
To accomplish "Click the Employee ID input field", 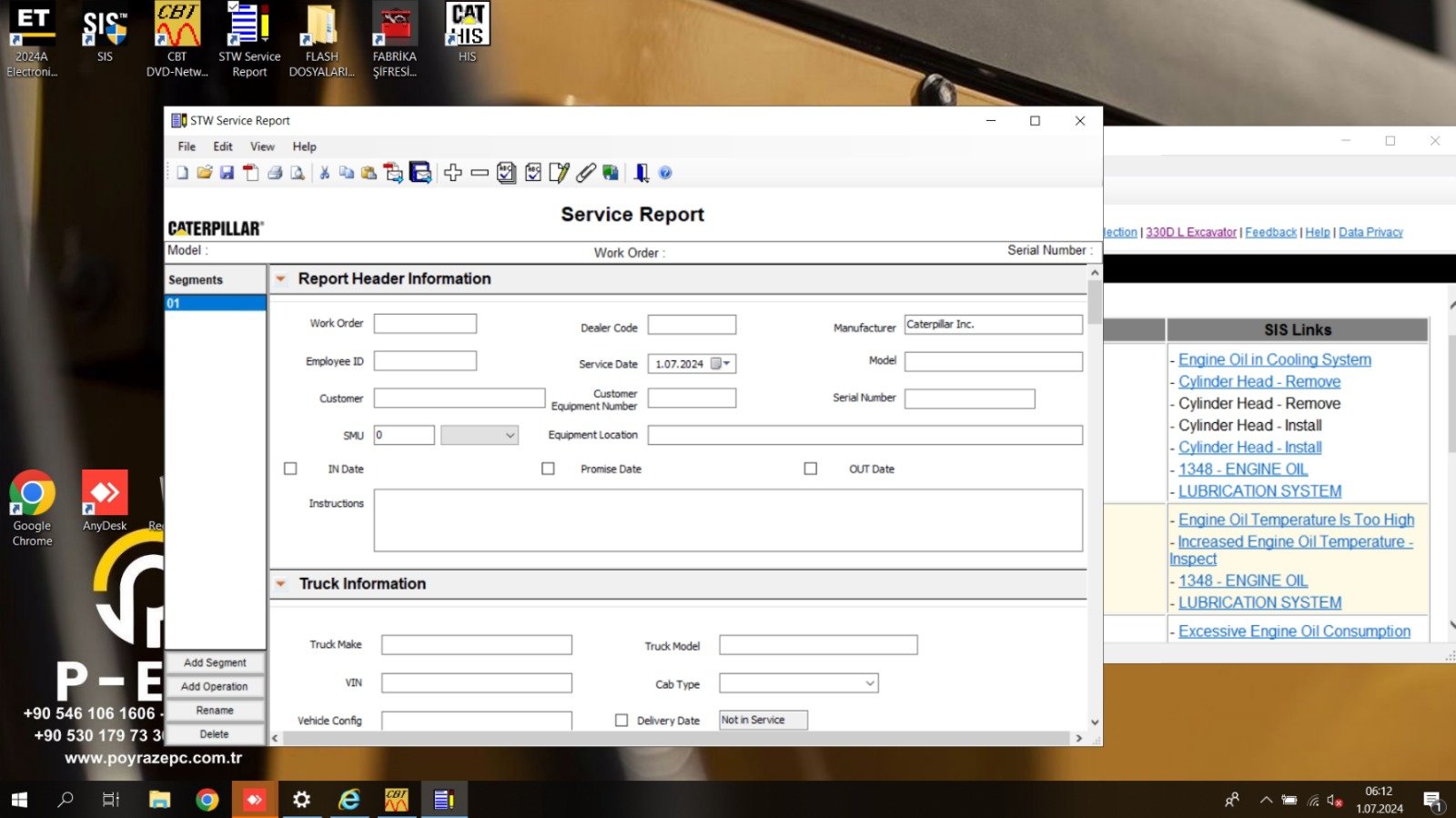I will [425, 361].
